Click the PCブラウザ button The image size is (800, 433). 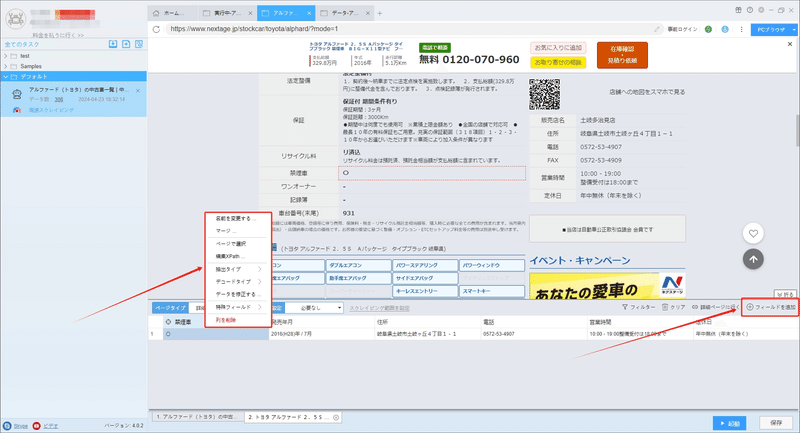click(x=770, y=30)
